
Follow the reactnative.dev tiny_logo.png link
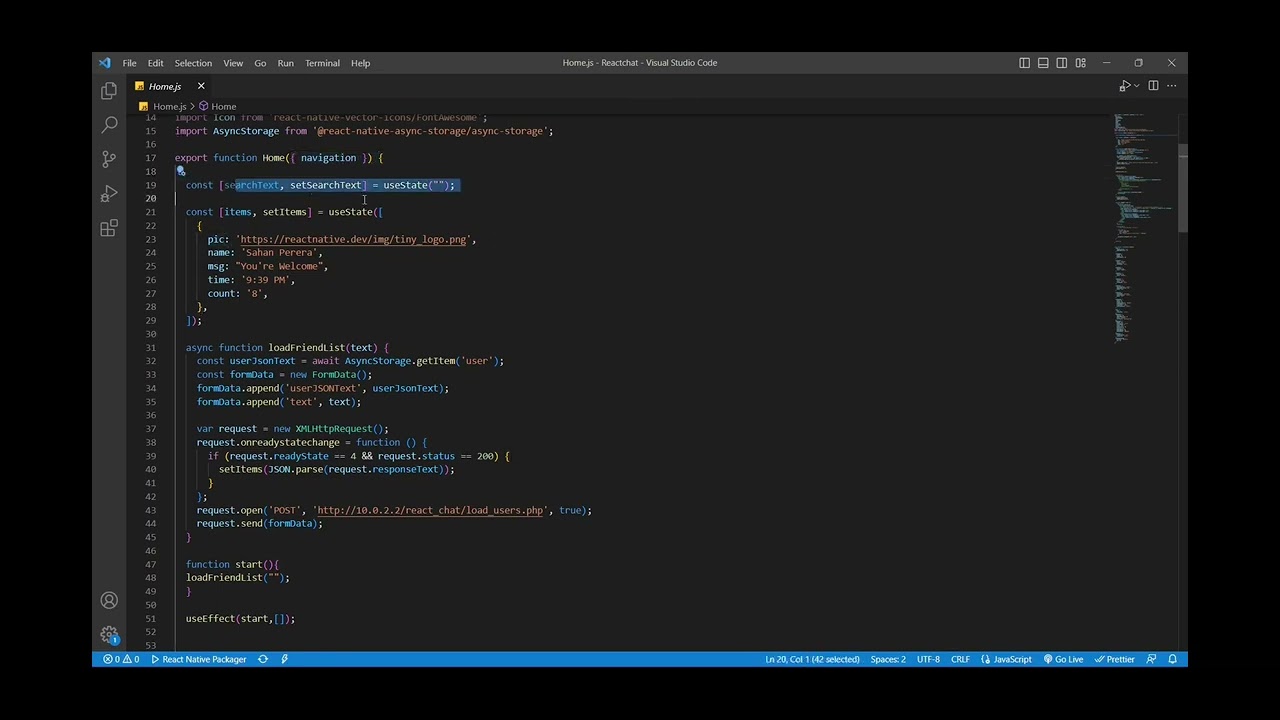coord(353,239)
